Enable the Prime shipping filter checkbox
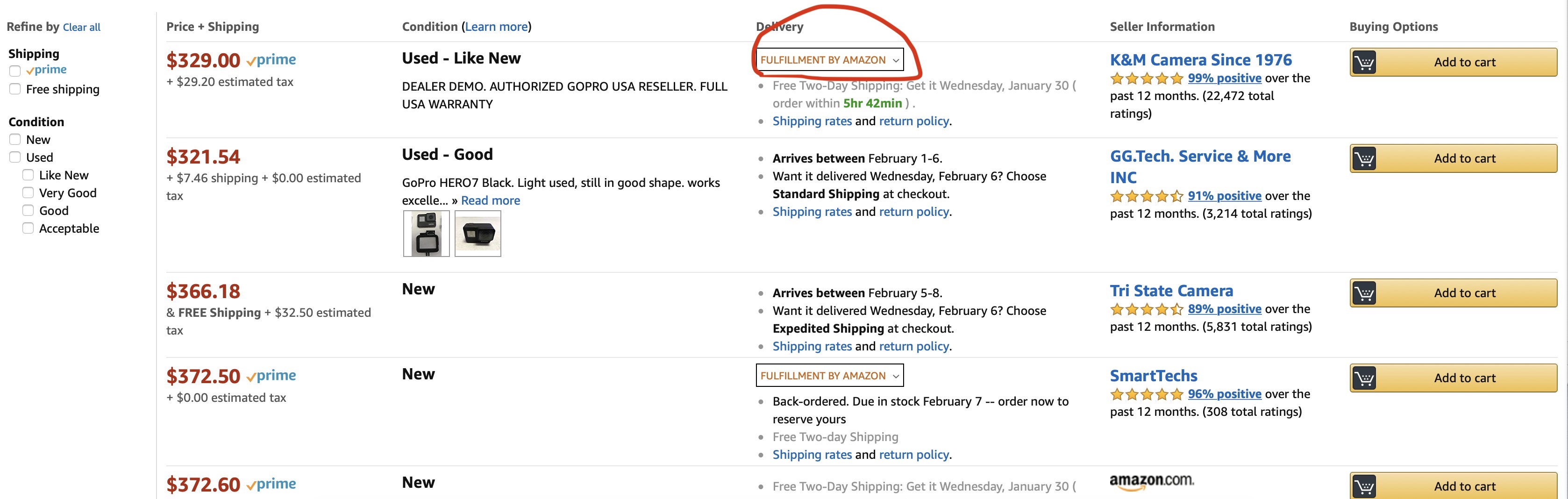Image resolution: width=1568 pixels, height=499 pixels. (x=15, y=71)
